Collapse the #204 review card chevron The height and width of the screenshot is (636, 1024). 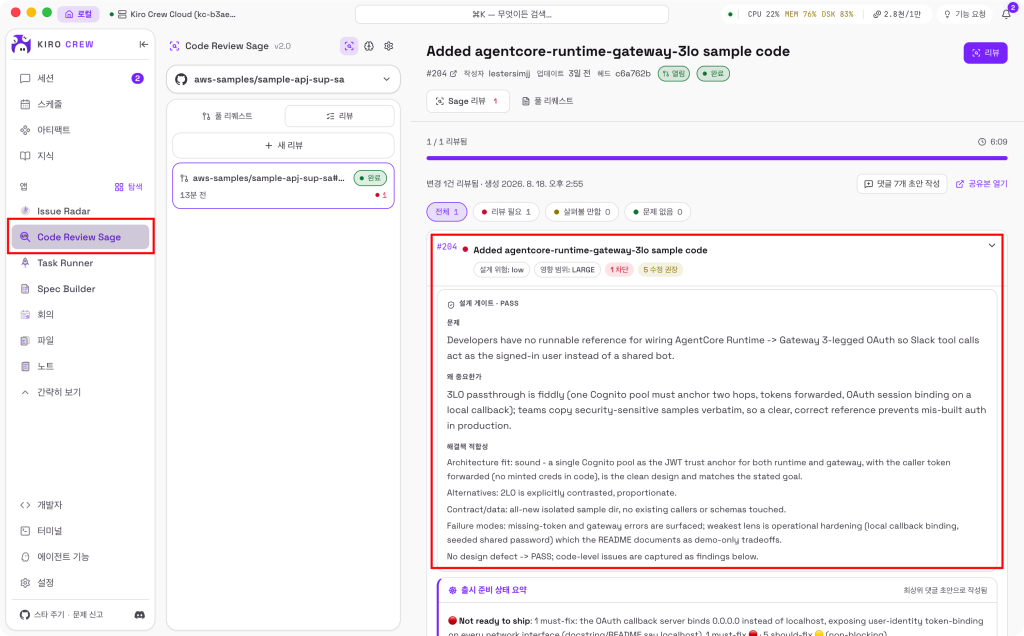point(991,246)
